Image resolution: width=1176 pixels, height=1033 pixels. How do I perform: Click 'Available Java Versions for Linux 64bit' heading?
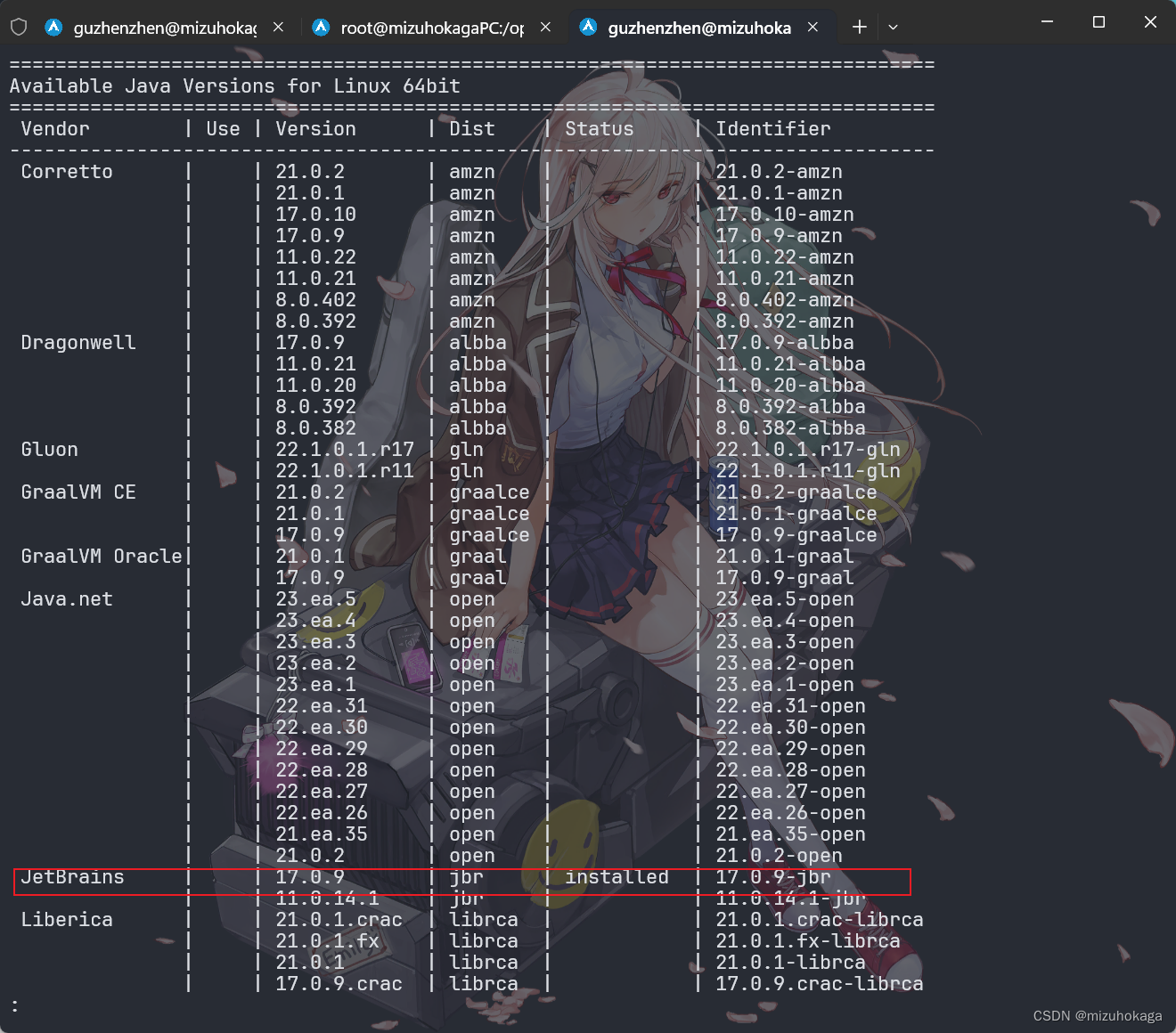tap(235, 86)
